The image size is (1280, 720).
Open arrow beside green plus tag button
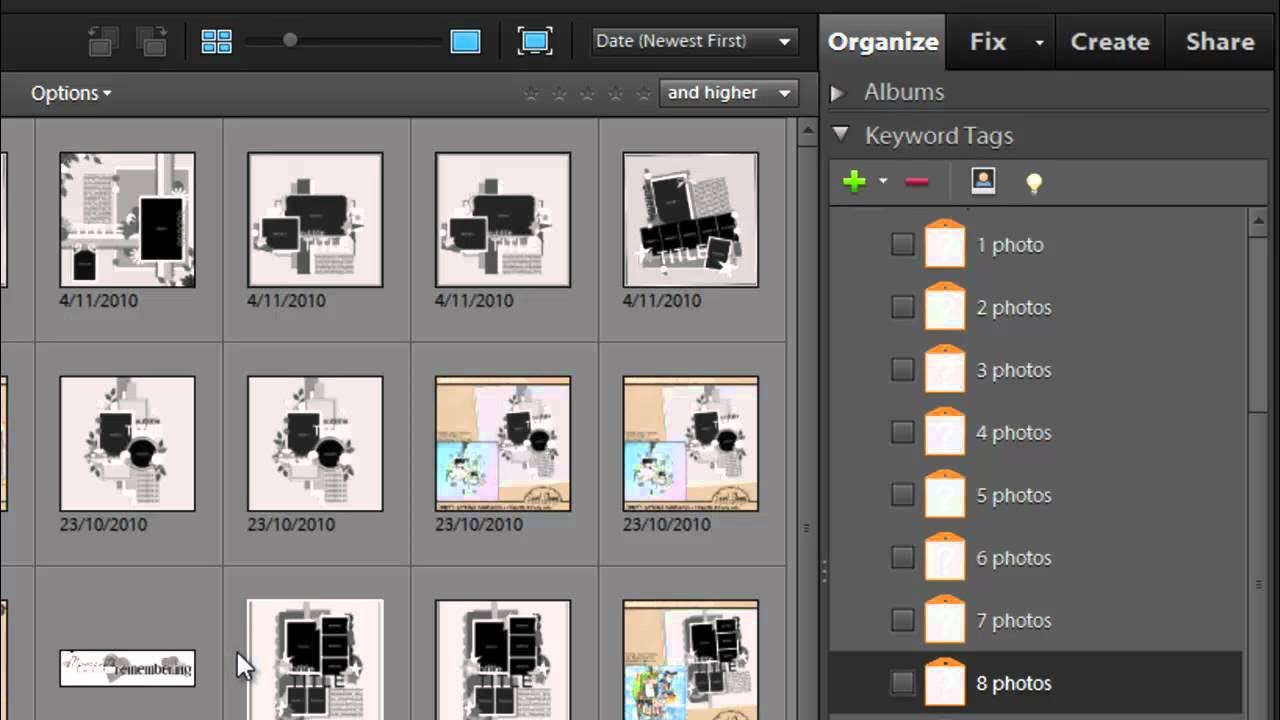[882, 181]
